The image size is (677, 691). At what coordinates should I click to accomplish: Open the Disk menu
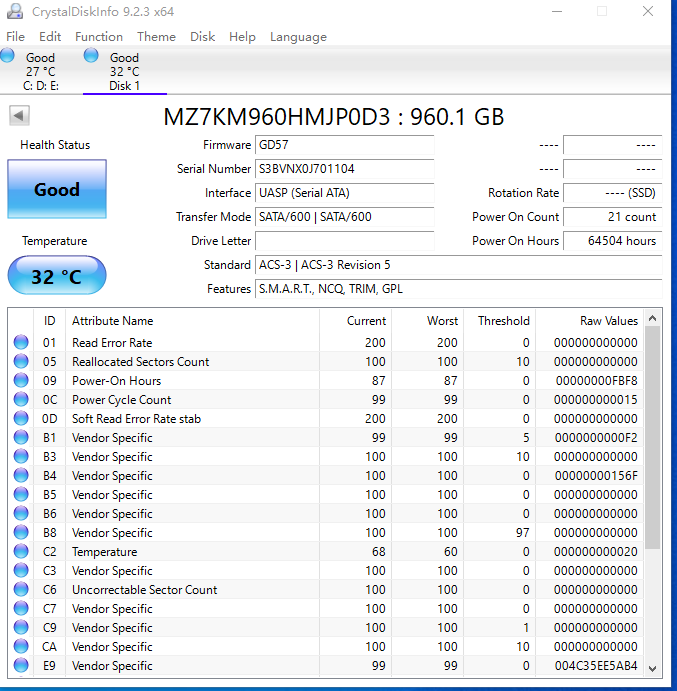tap(202, 37)
